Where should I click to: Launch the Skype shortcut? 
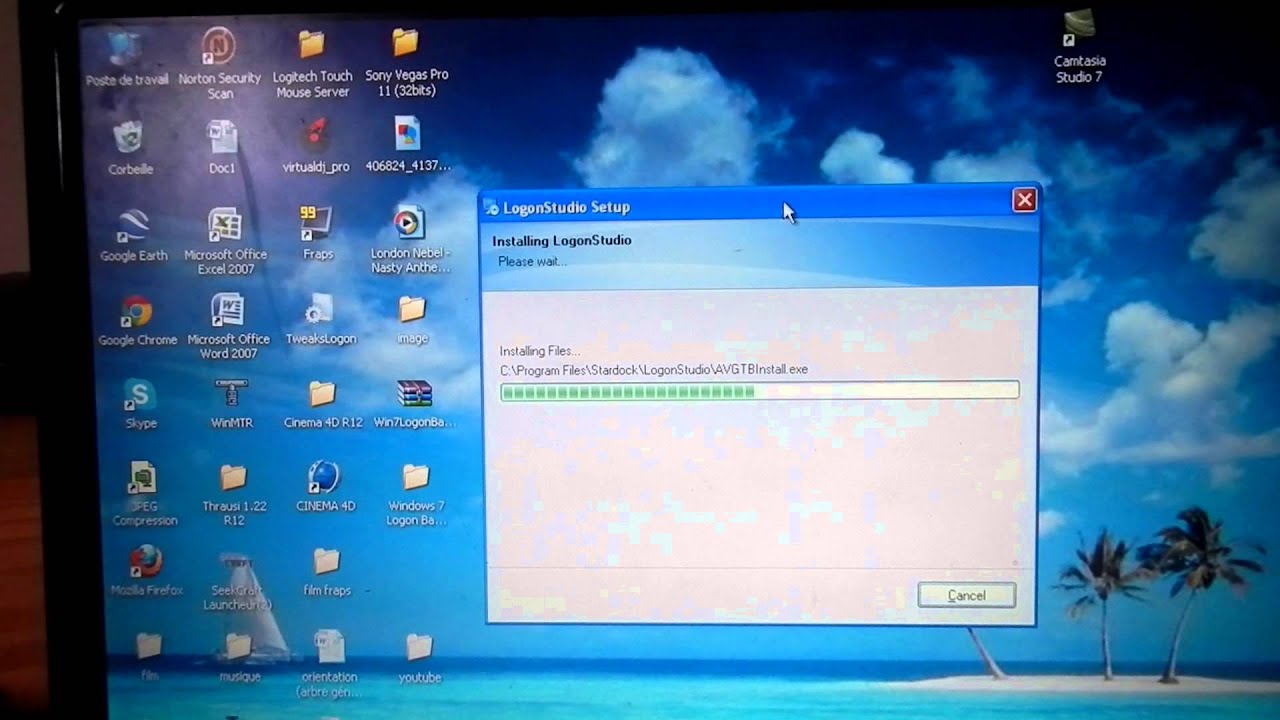coord(139,395)
